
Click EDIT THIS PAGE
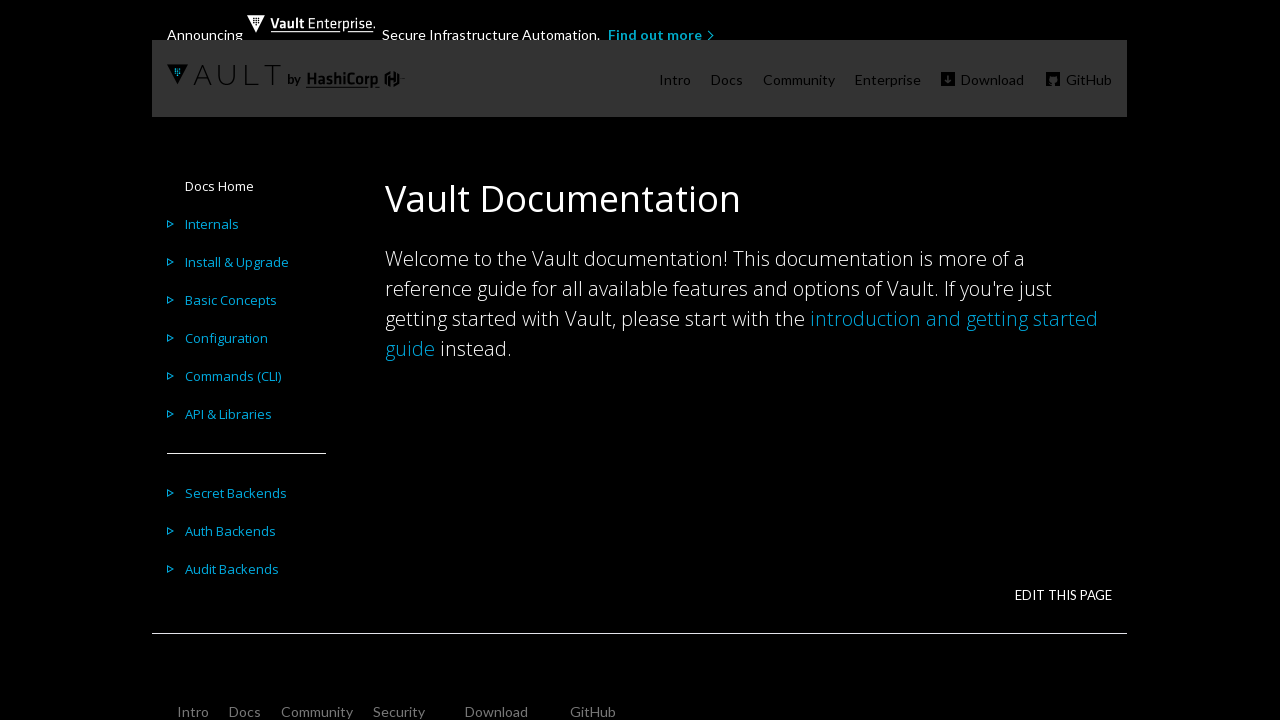coord(1063,595)
